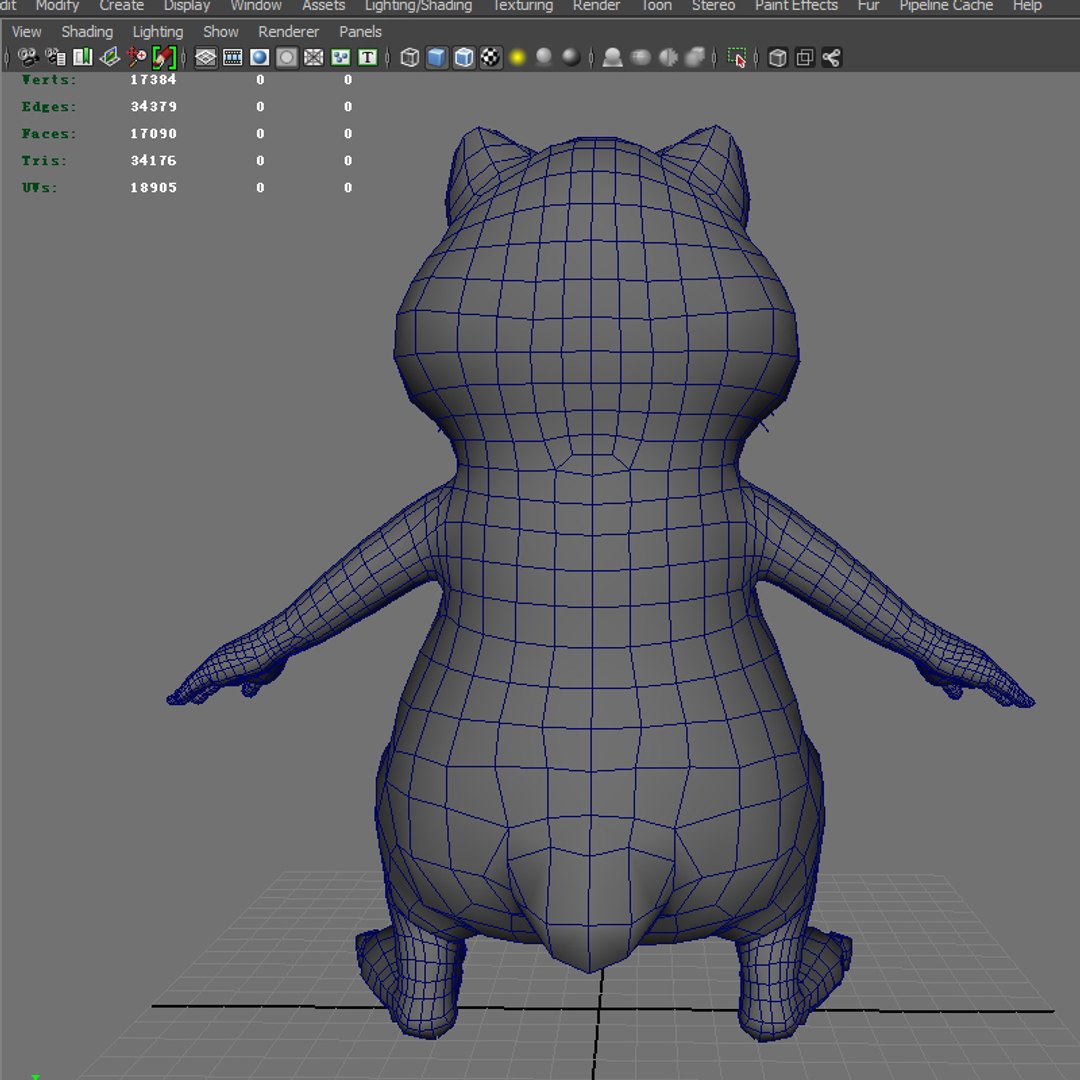This screenshot has width=1080, height=1080.
Task: Open the Texturing menu
Action: point(522,6)
